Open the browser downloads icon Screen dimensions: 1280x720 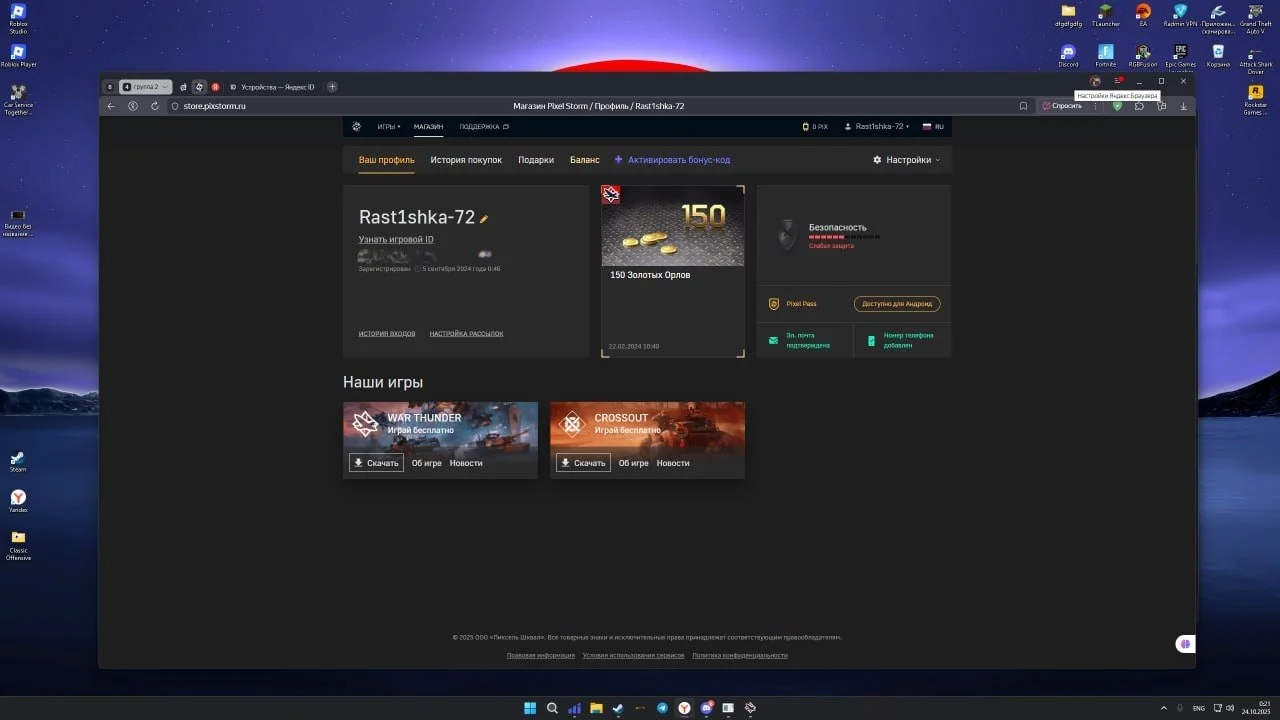point(1184,106)
